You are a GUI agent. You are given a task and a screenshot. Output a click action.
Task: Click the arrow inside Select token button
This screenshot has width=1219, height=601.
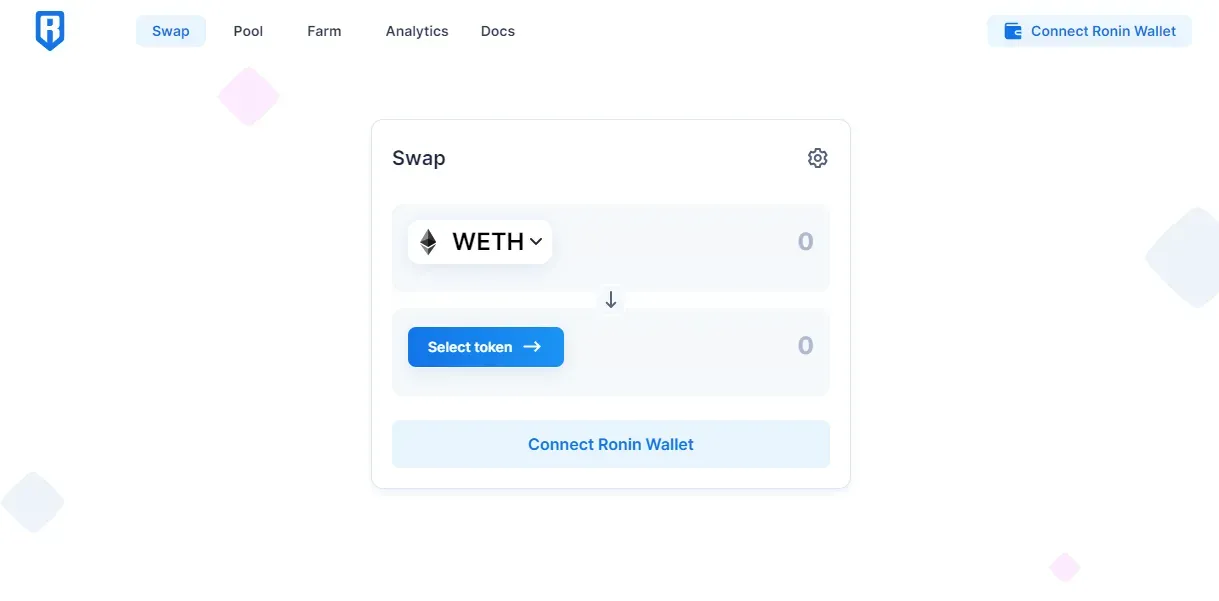point(533,347)
